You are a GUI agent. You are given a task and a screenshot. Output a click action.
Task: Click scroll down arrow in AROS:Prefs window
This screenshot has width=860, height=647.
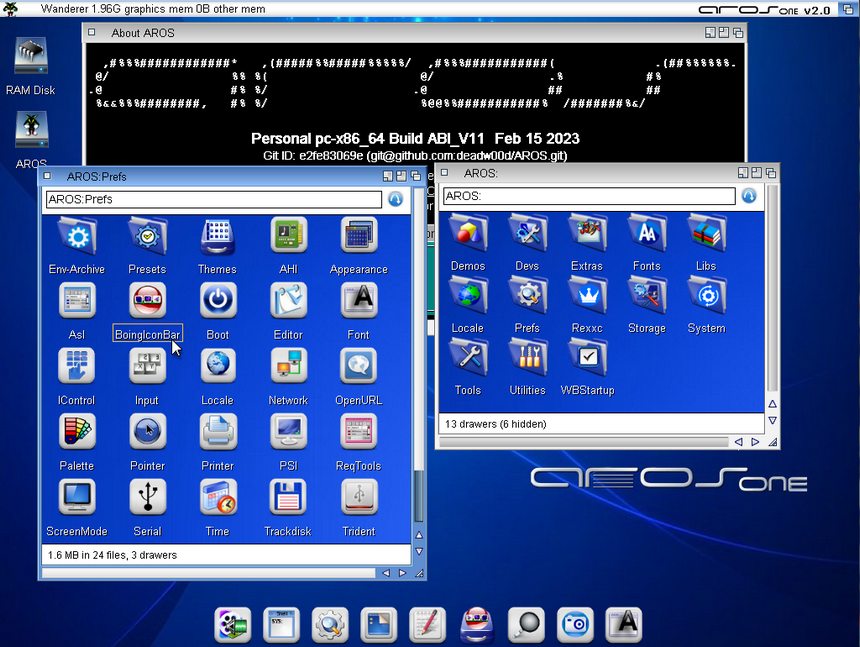pos(419,551)
